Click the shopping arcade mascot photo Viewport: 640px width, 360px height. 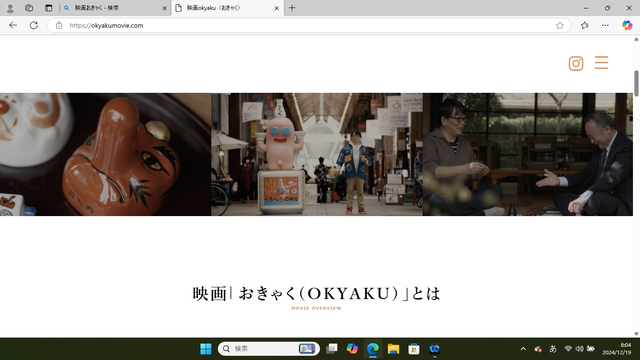point(317,154)
